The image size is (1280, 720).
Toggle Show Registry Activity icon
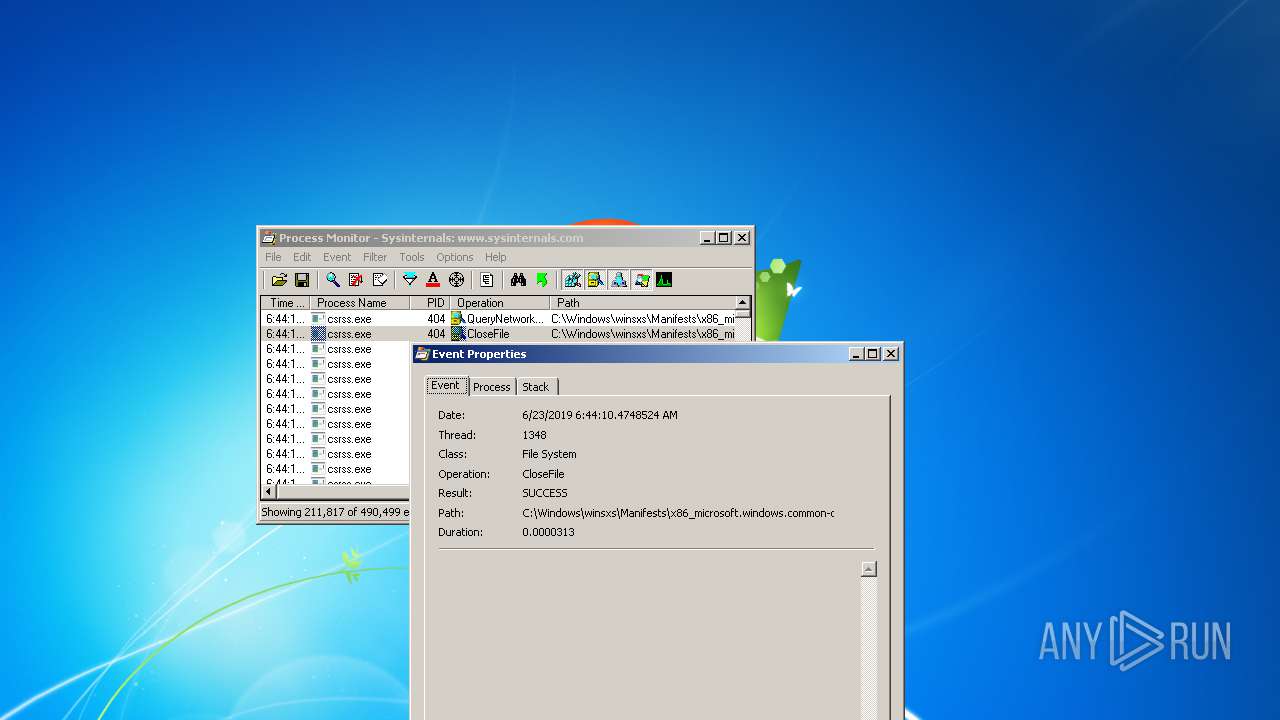click(x=572, y=280)
